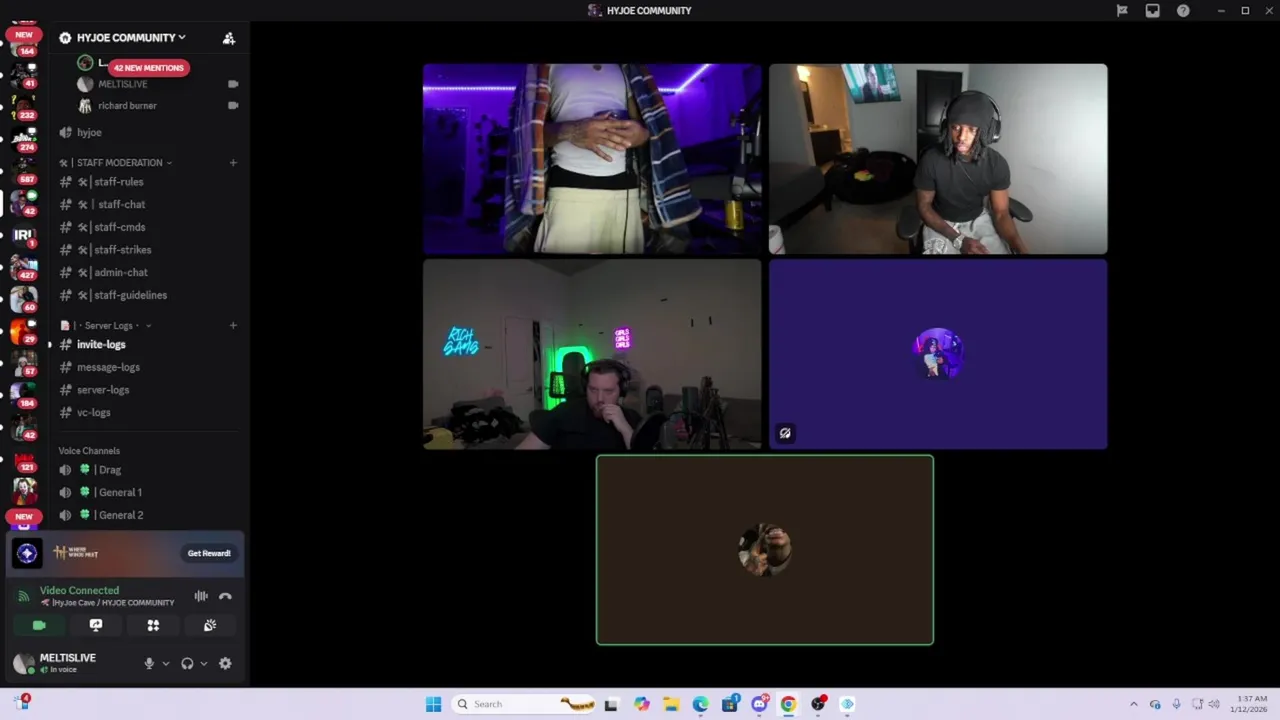Open the Help question mark icon
This screenshot has width=1280, height=720.
(1183, 11)
